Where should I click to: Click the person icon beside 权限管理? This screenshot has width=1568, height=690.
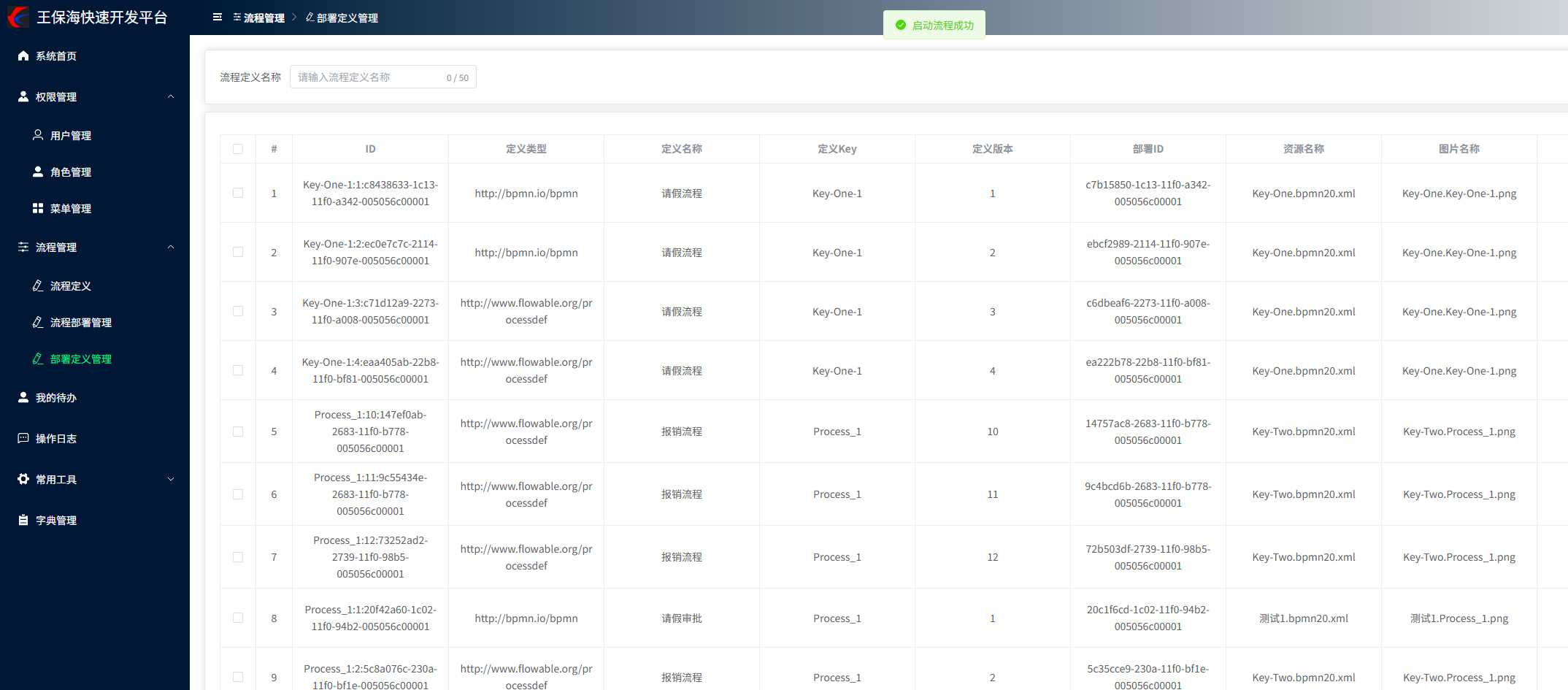coord(23,96)
